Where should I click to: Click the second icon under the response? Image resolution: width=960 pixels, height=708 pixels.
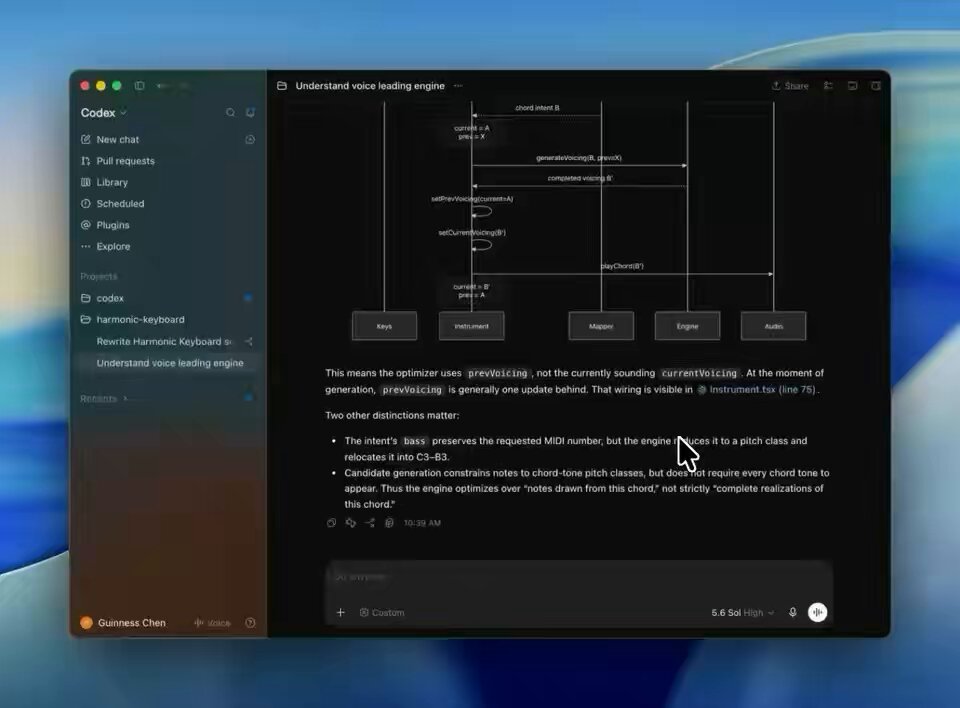(x=351, y=523)
